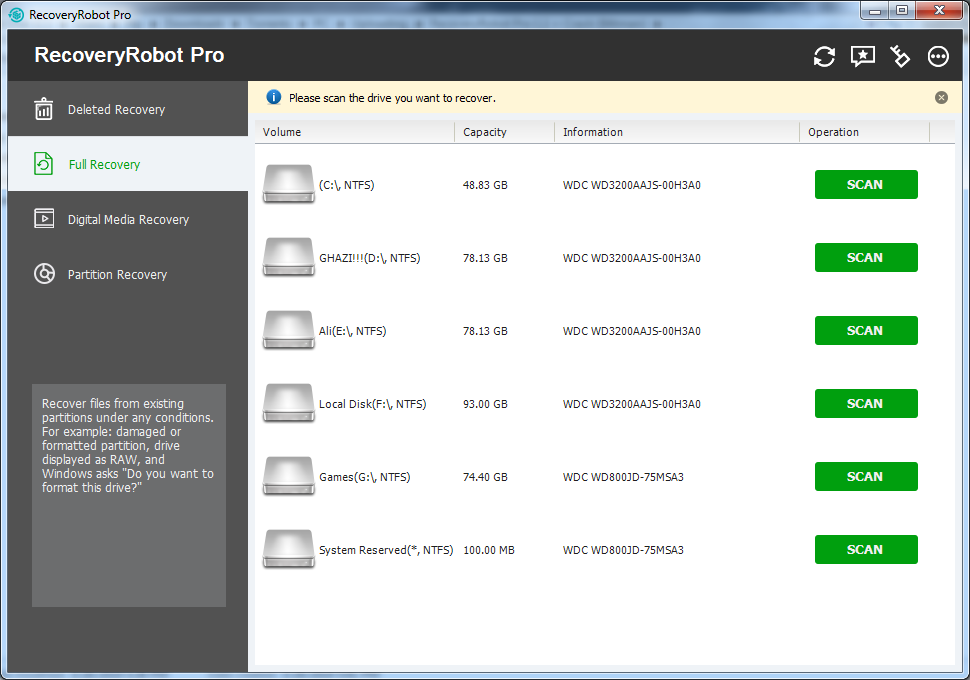Select the System Reserved drive icon
The height and width of the screenshot is (680, 970).
pos(288,549)
